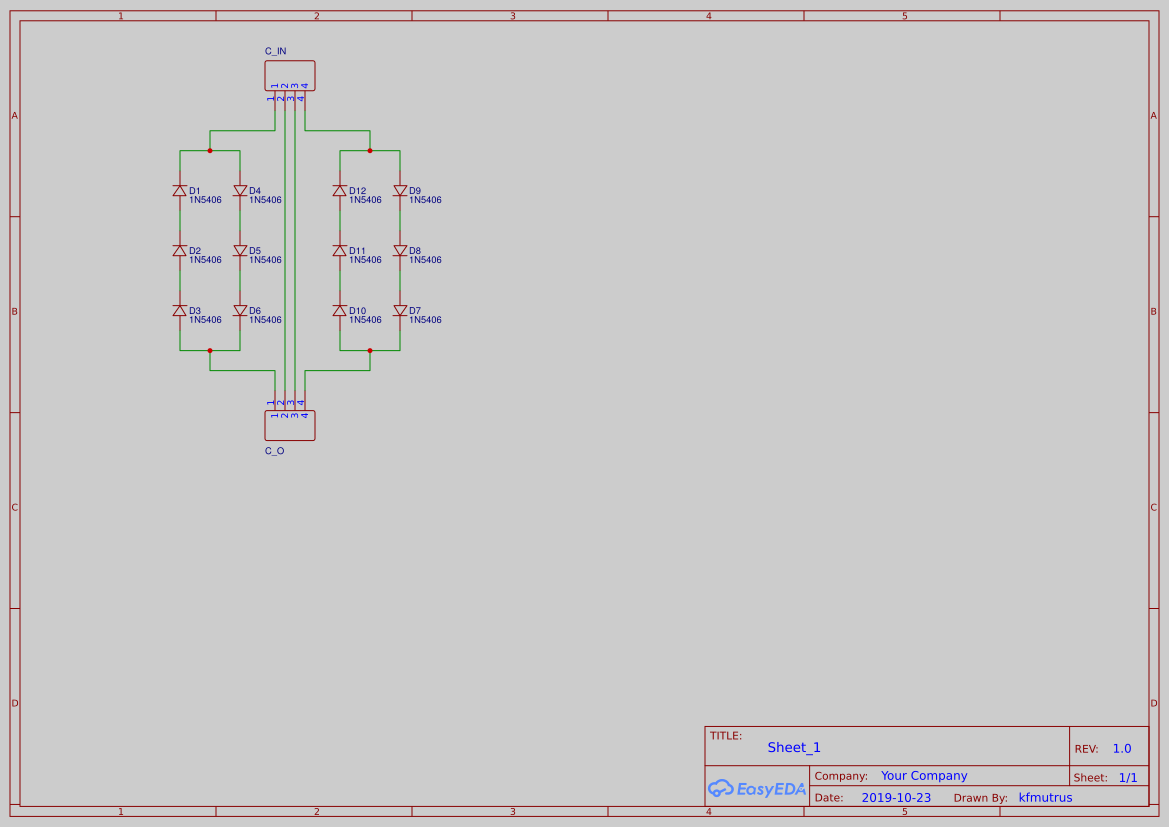Viewport: 1169px width, 827px height.
Task: Select the C_IN connector symbol
Action: [x=288, y=75]
